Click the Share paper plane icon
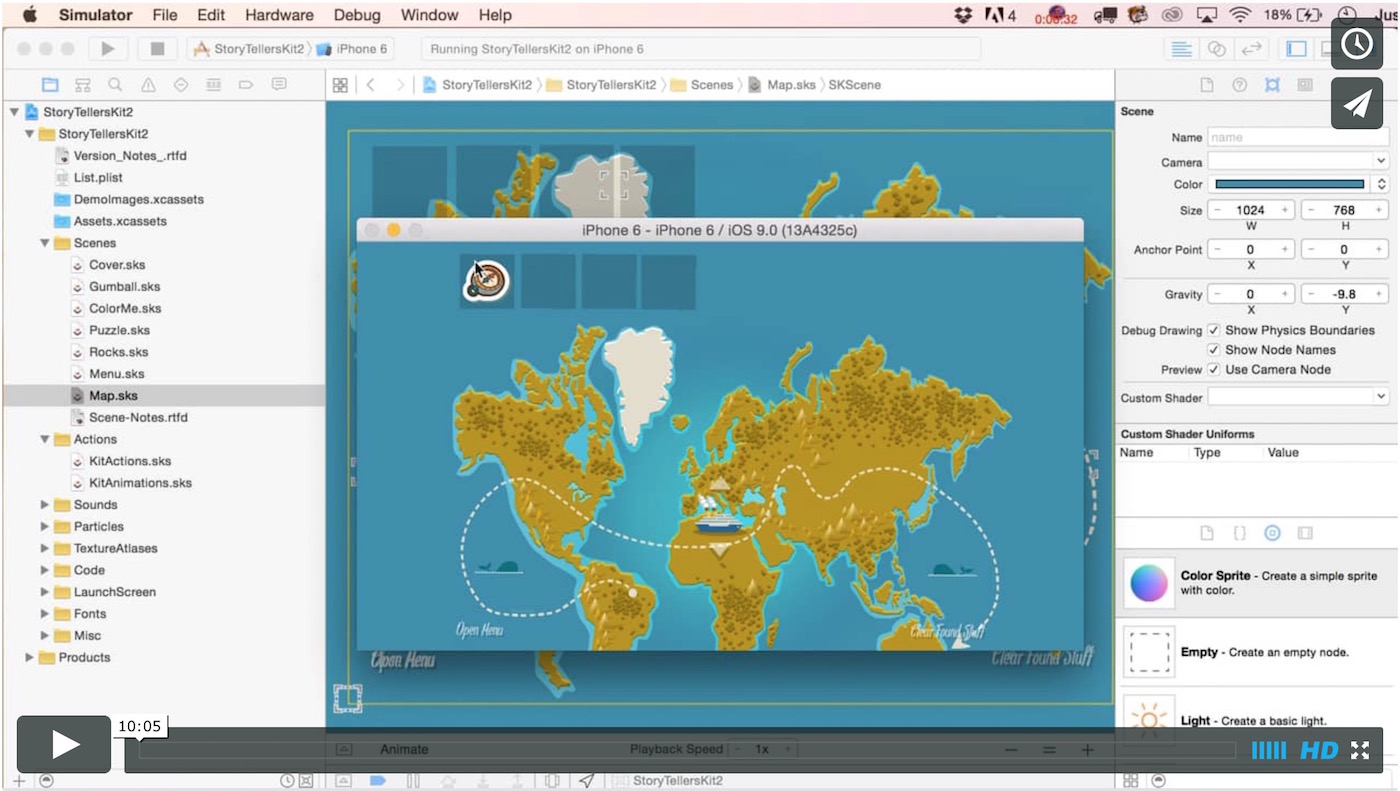Viewport: 1400px width, 791px height. tap(1357, 104)
